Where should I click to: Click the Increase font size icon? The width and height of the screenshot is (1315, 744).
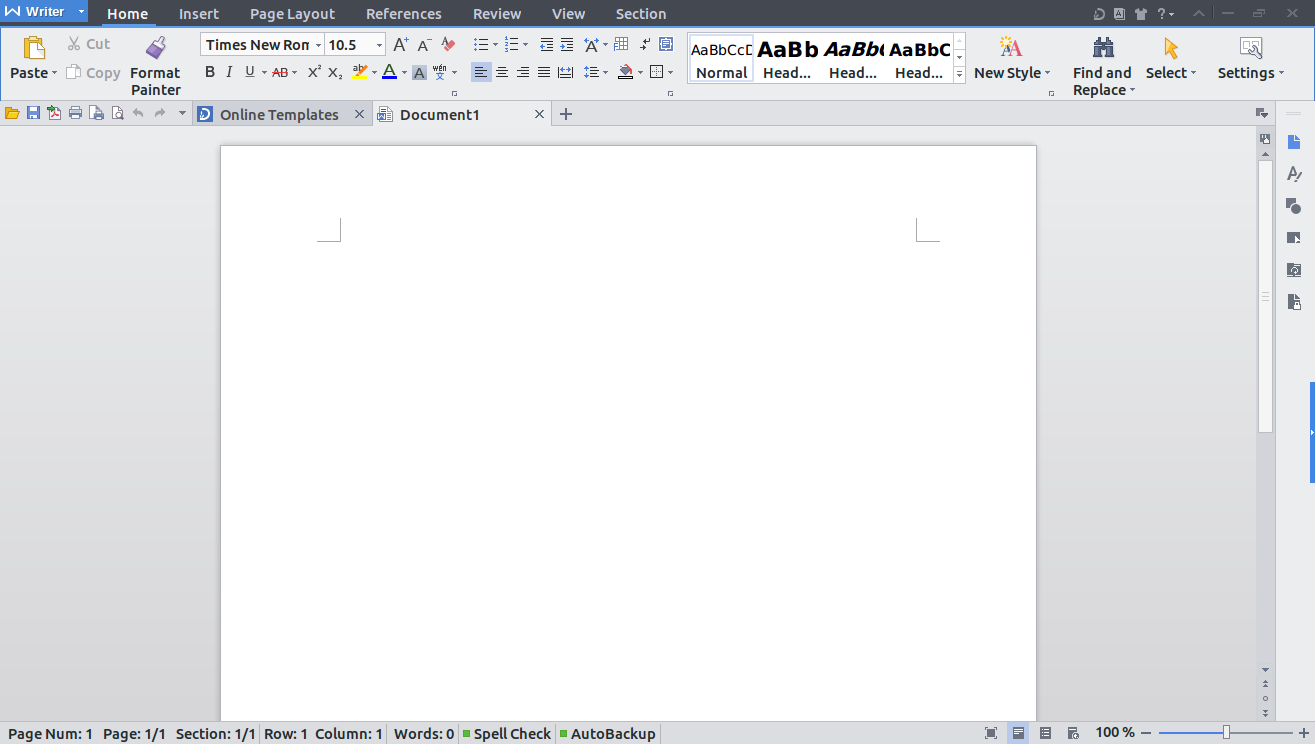400,45
